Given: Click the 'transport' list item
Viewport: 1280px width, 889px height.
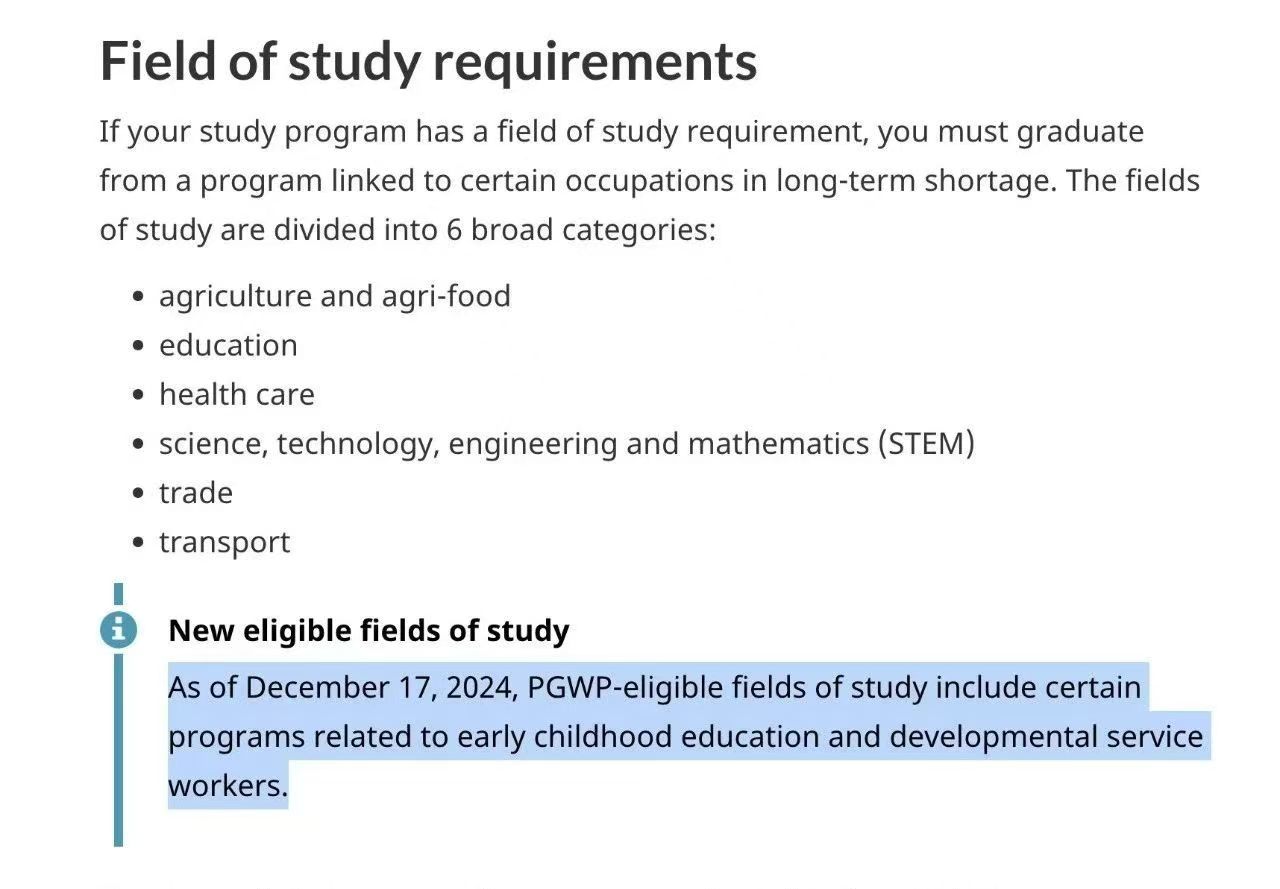Looking at the screenshot, I should coord(225,542).
